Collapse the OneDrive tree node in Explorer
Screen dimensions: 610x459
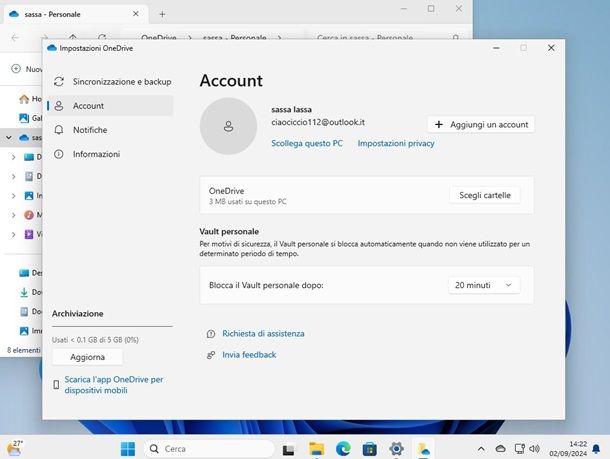9,137
